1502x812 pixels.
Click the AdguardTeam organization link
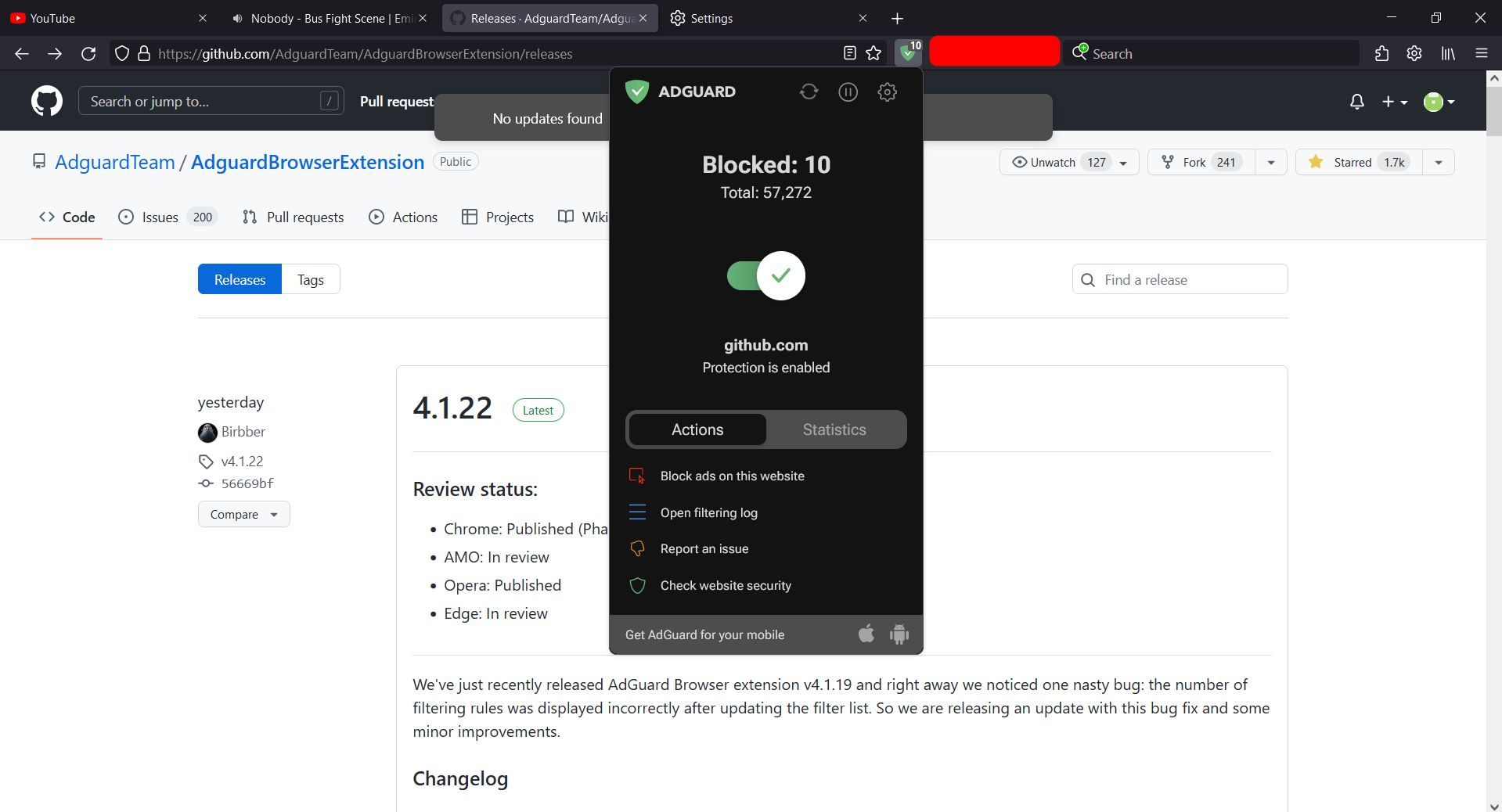click(115, 162)
